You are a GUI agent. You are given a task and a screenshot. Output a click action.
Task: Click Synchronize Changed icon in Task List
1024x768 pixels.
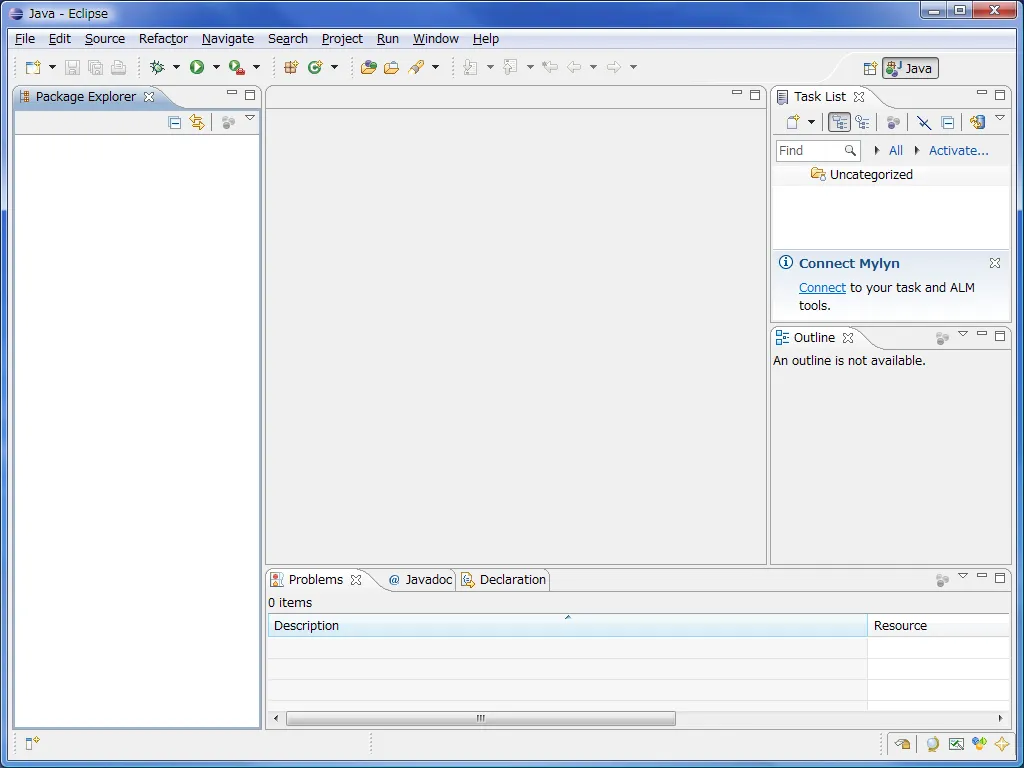click(x=977, y=122)
